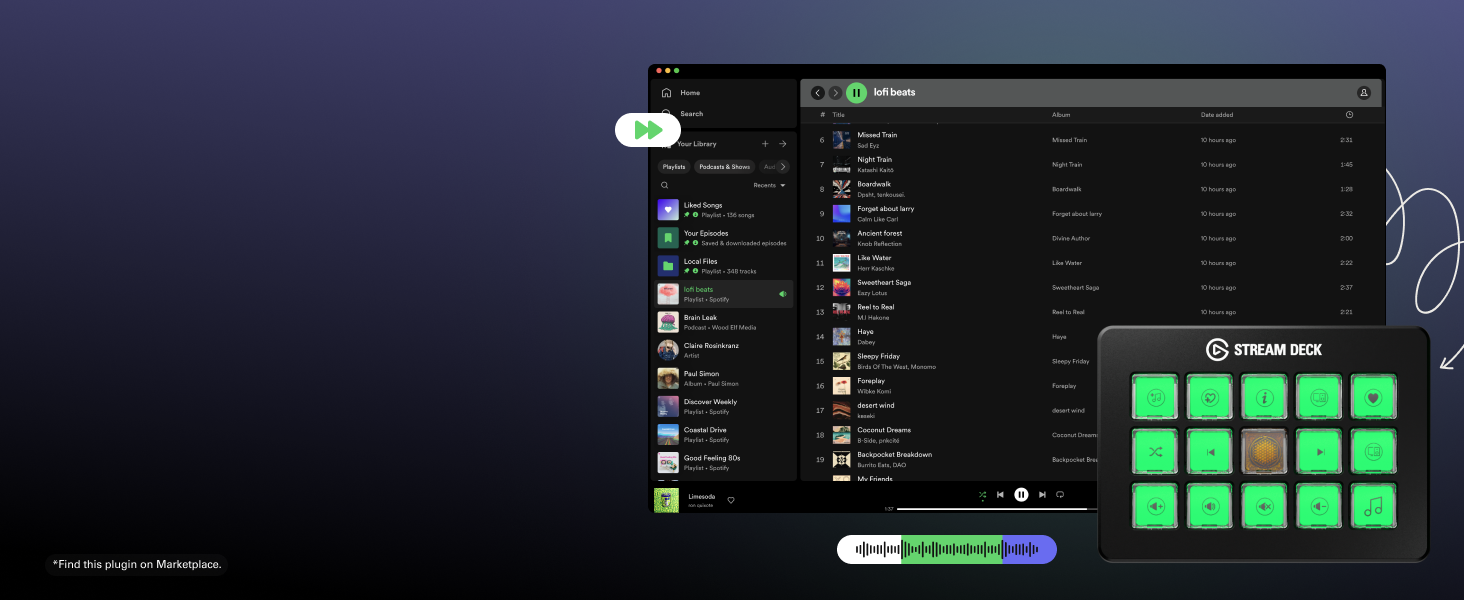Open the Divine Author album link
Image resolution: width=1464 pixels, height=600 pixels.
click(1072, 238)
